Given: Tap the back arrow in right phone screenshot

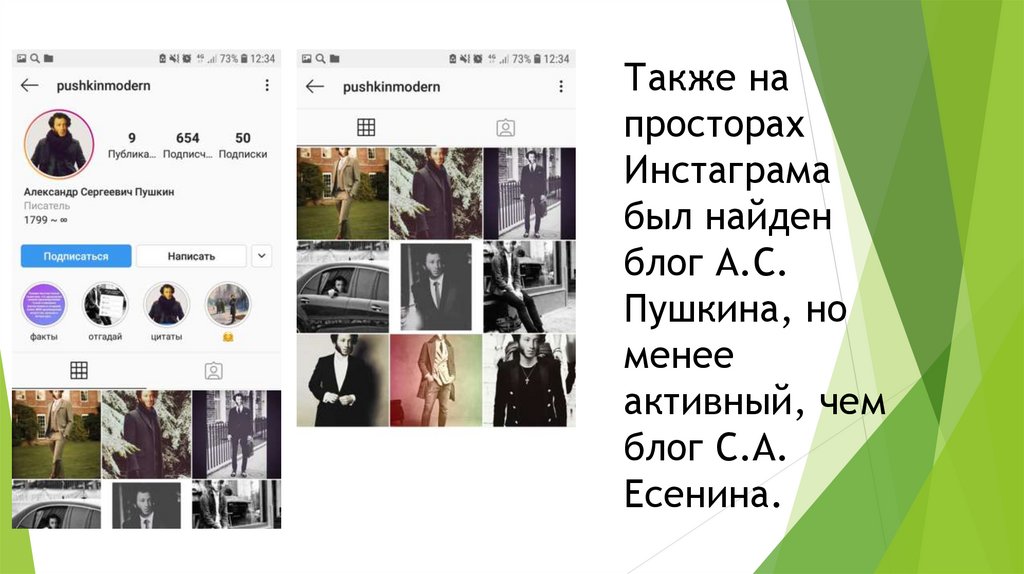Looking at the screenshot, I should (315, 86).
